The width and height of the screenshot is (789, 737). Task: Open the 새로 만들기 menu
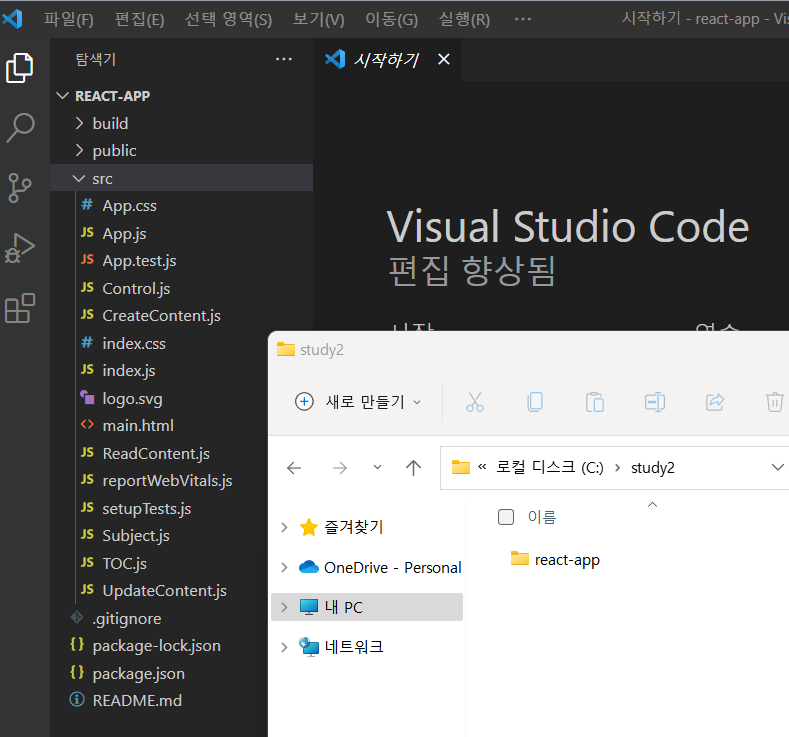pos(358,402)
